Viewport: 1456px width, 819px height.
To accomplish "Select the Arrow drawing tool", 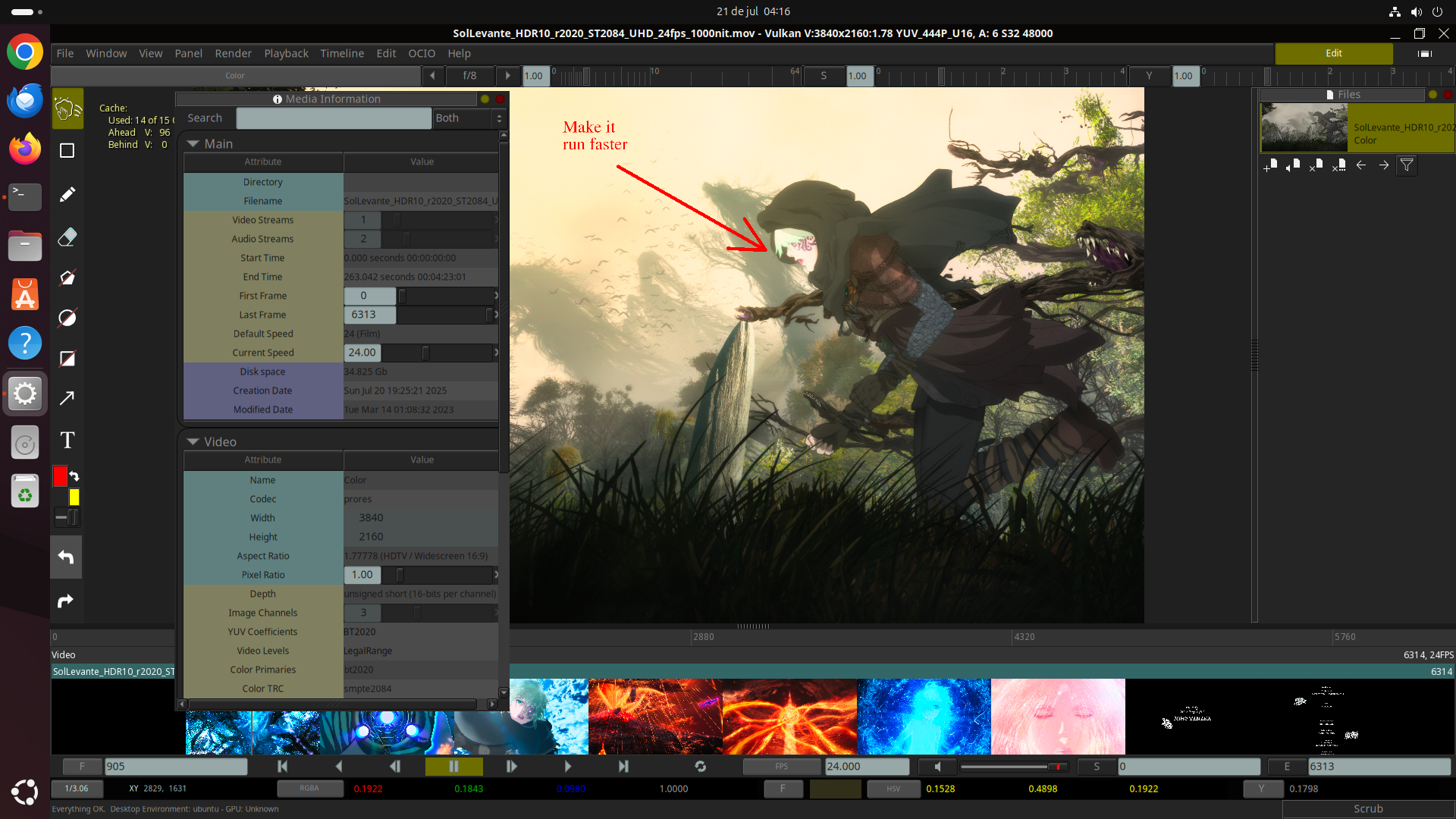I will [x=67, y=398].
